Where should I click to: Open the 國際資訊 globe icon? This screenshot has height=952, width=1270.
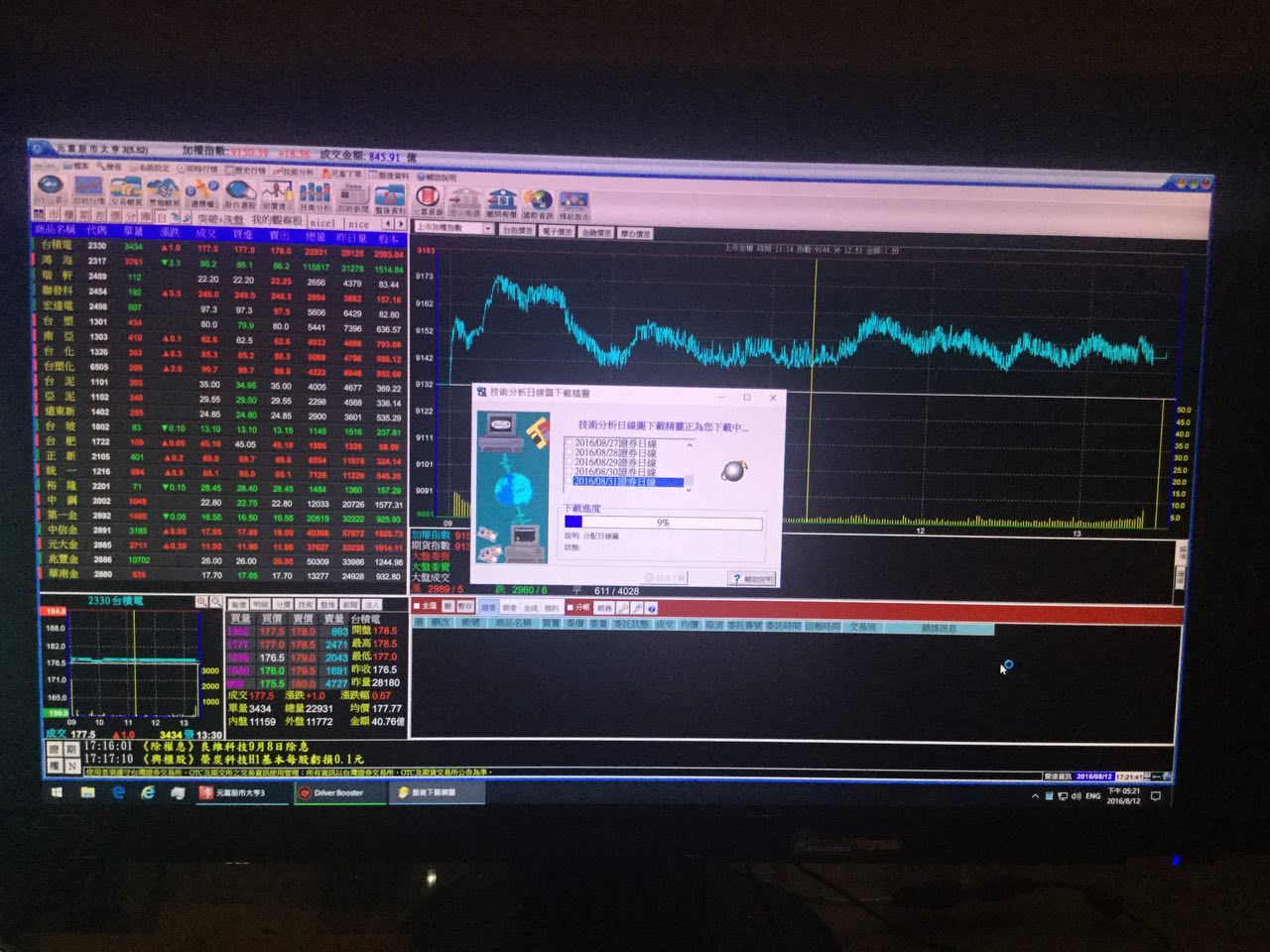pyautogui.click(x=537, y=203)
